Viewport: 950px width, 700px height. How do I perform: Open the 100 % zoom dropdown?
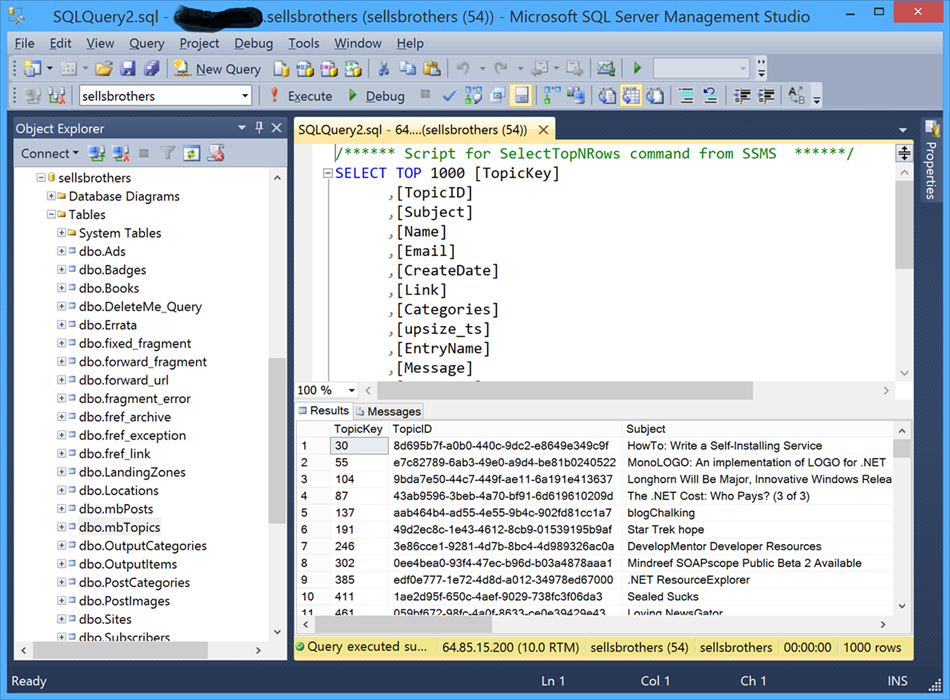[351, 390]
